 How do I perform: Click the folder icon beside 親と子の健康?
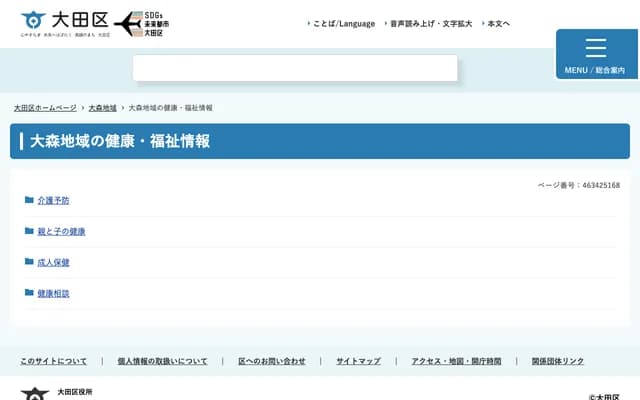(x=29, y=231)
